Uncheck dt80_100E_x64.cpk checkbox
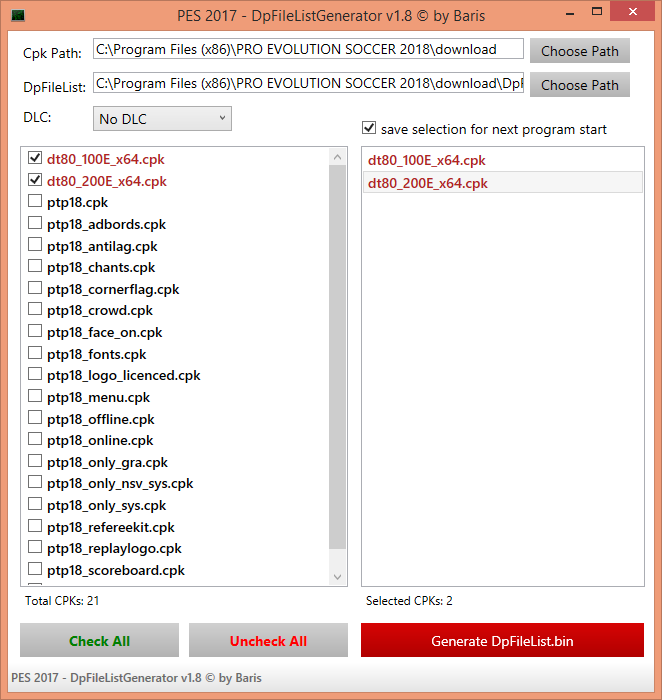The width and height of the screenshot is (662, 700). click(35, 158)
